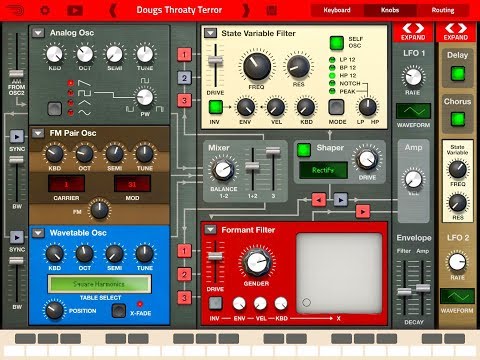
Task: Click routing button 2 for State Variable Filter
Action: (184, 78)
